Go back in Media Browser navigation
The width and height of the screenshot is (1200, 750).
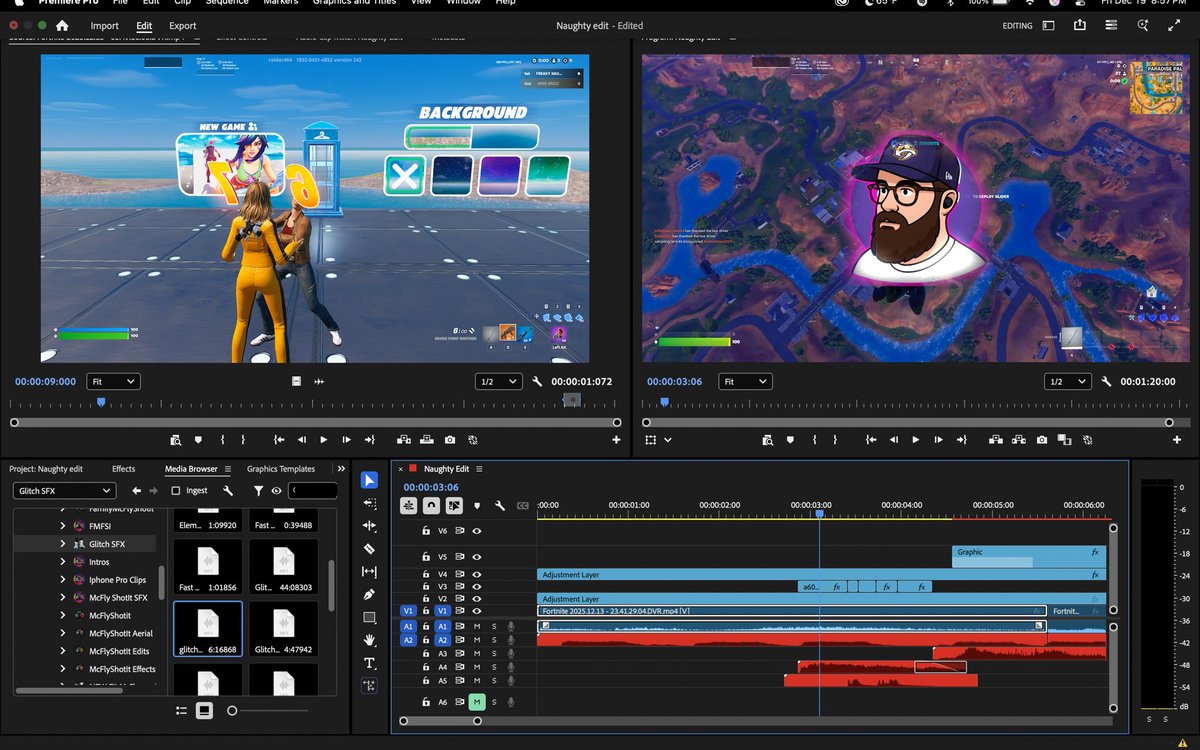point(137,491)
